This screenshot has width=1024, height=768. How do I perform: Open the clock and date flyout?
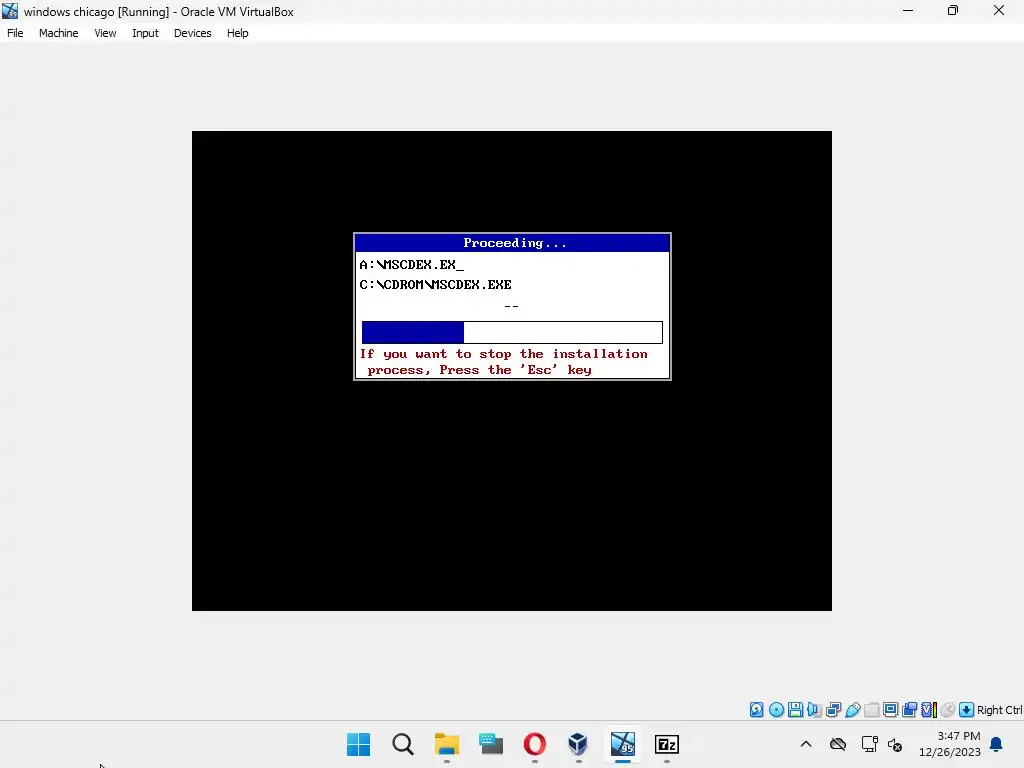coord(950,744)
